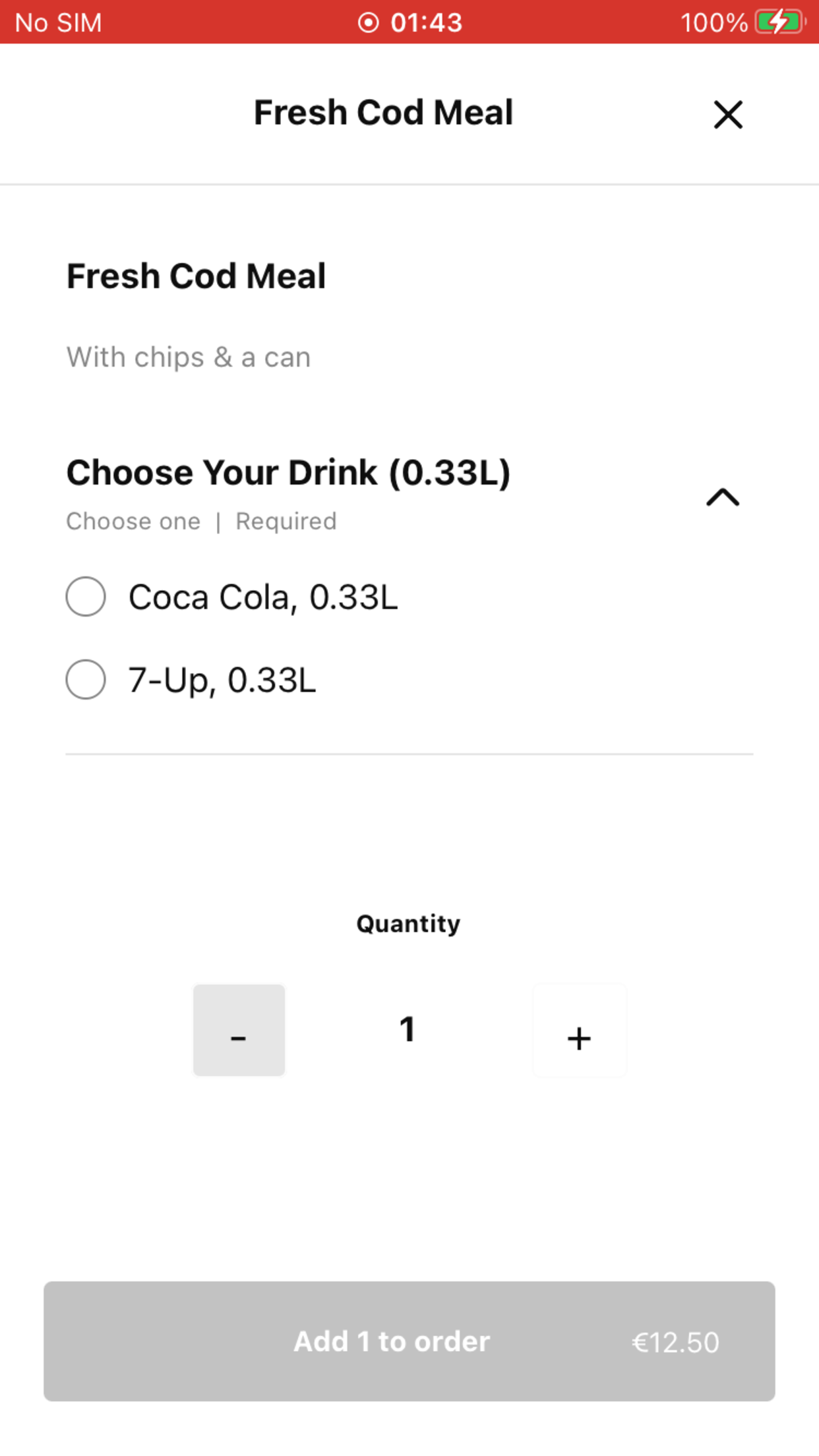Select the Coca Cola radio button
The image size is (819, 1456).
click(86, 597)
